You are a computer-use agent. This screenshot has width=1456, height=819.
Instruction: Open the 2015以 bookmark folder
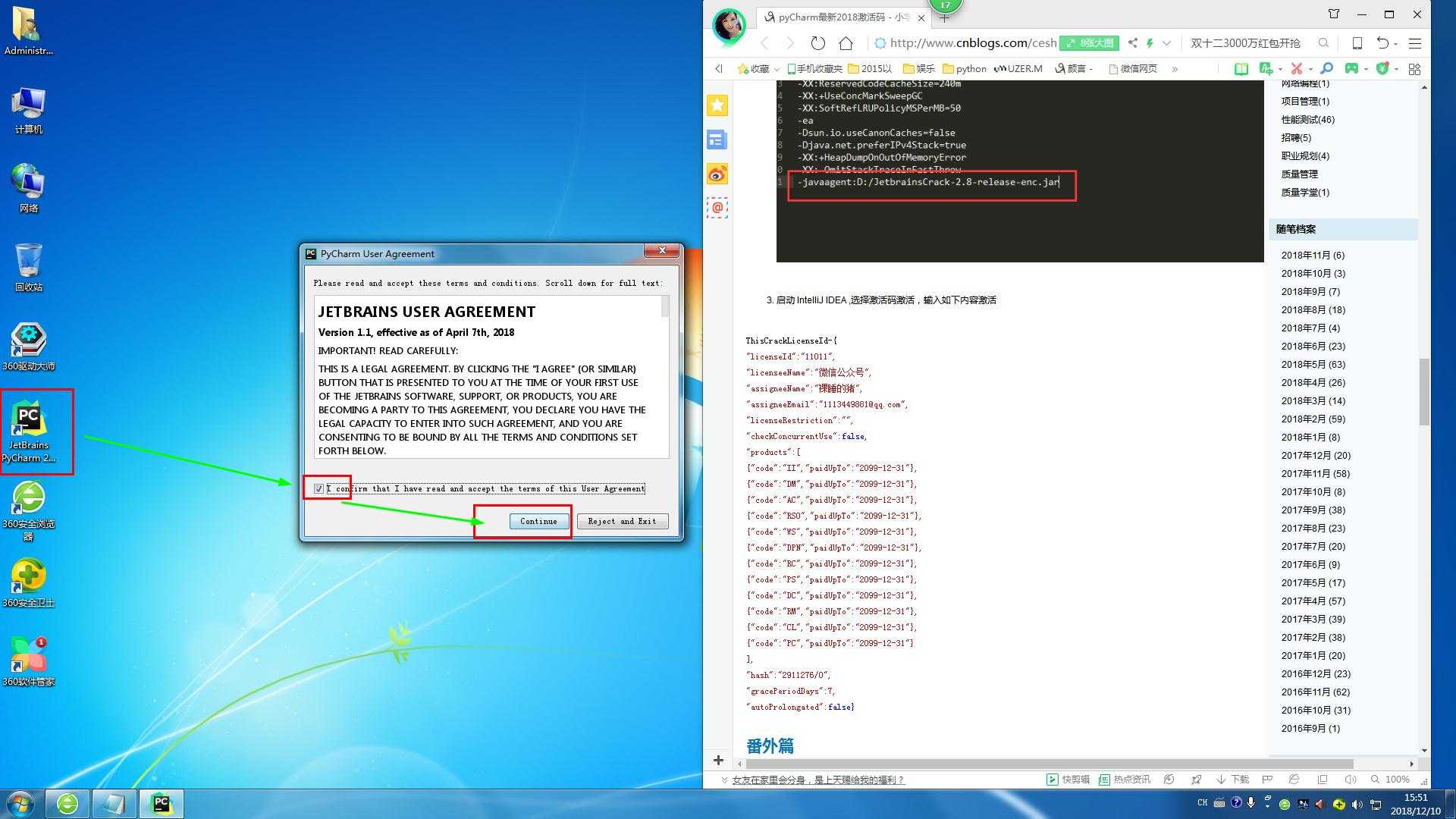(870, 68)
